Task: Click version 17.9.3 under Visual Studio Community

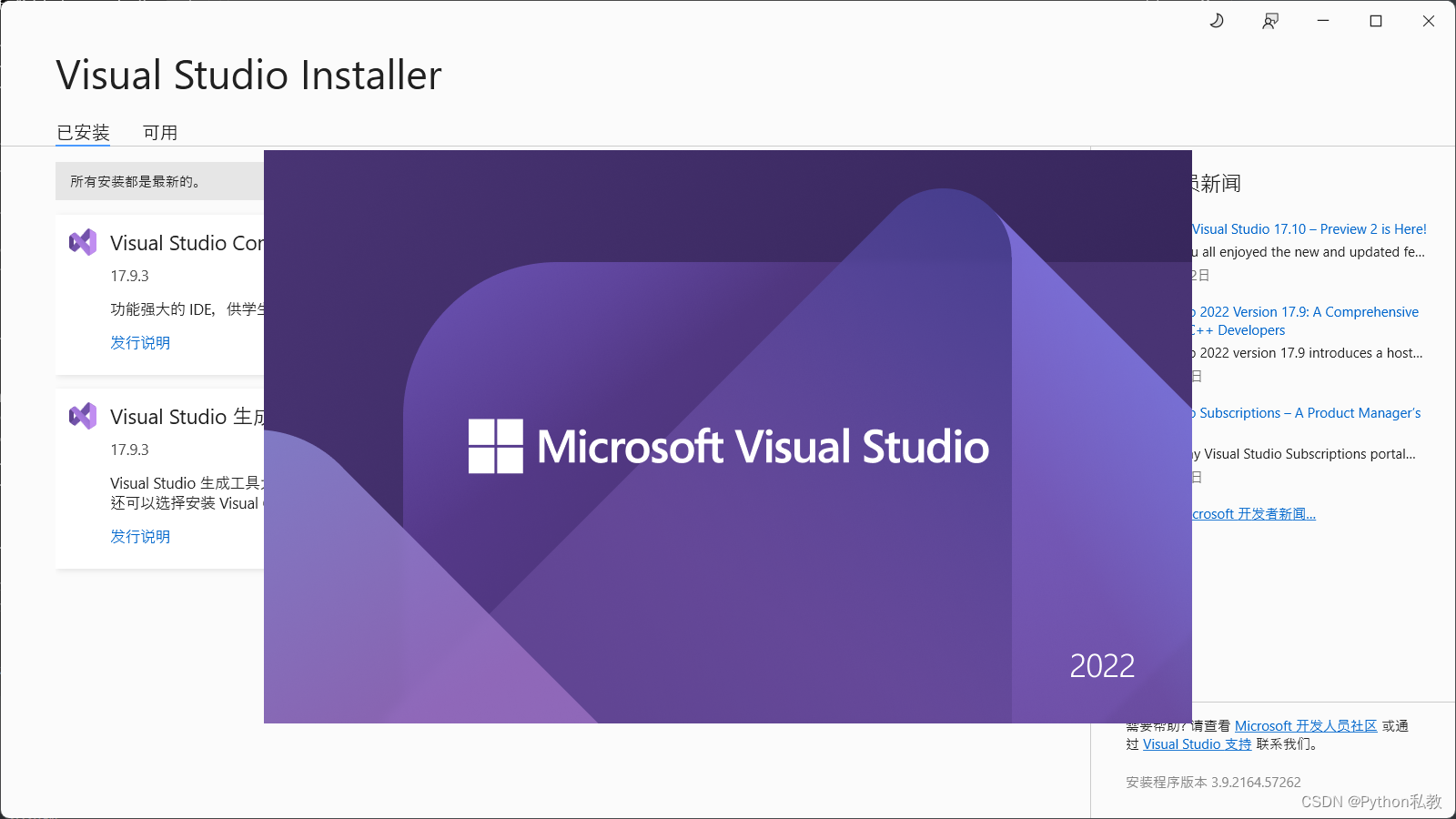Action: (129, 276)
